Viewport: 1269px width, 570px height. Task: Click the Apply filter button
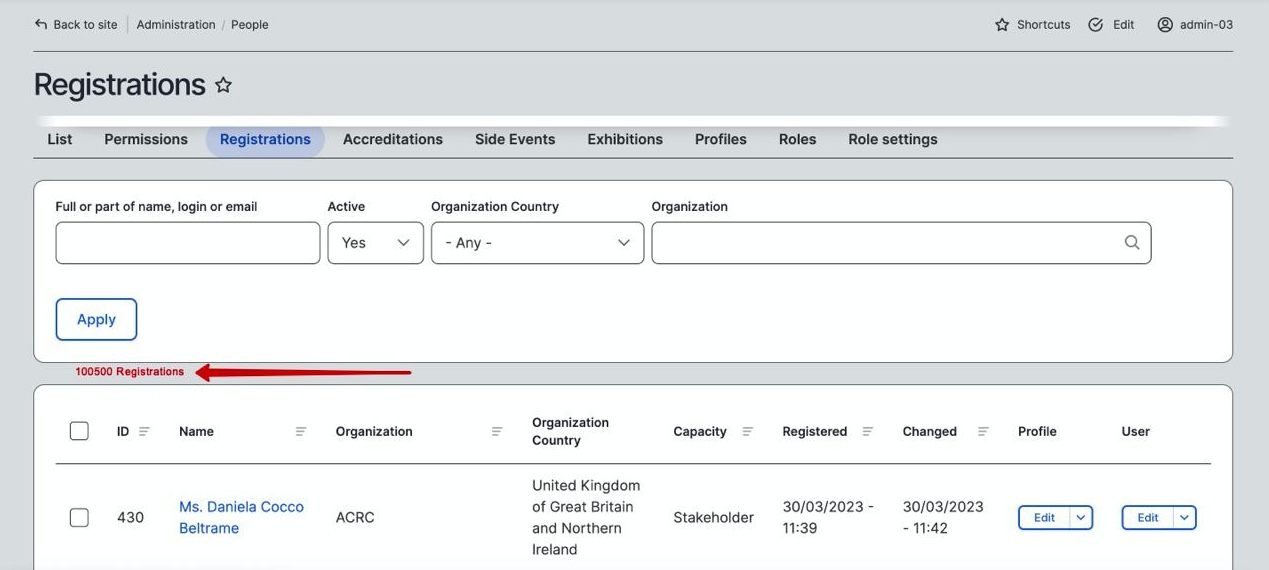96,319
